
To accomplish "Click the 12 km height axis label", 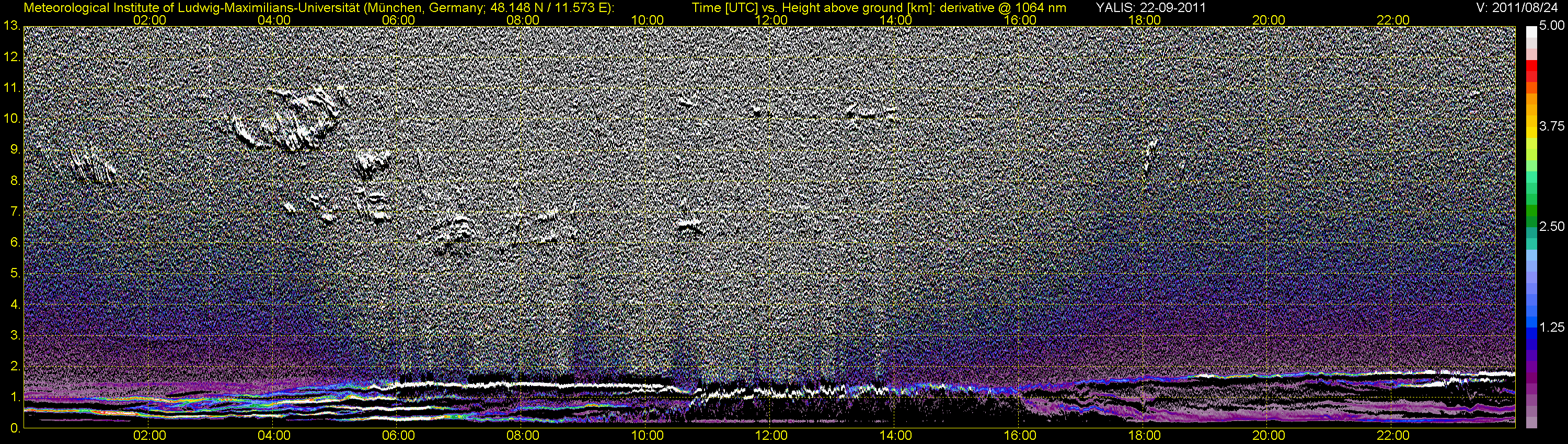I will pos(12,56).
